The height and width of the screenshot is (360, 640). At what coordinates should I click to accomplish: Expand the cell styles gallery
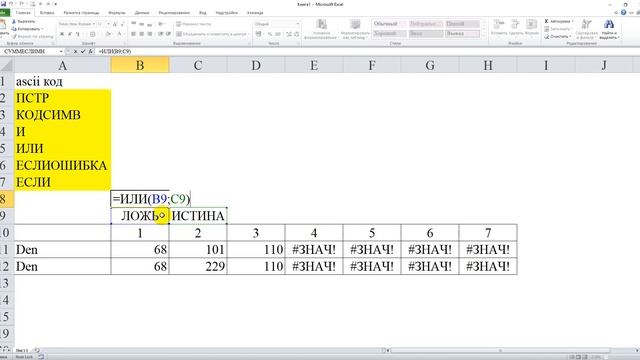[x=484, y=36]
